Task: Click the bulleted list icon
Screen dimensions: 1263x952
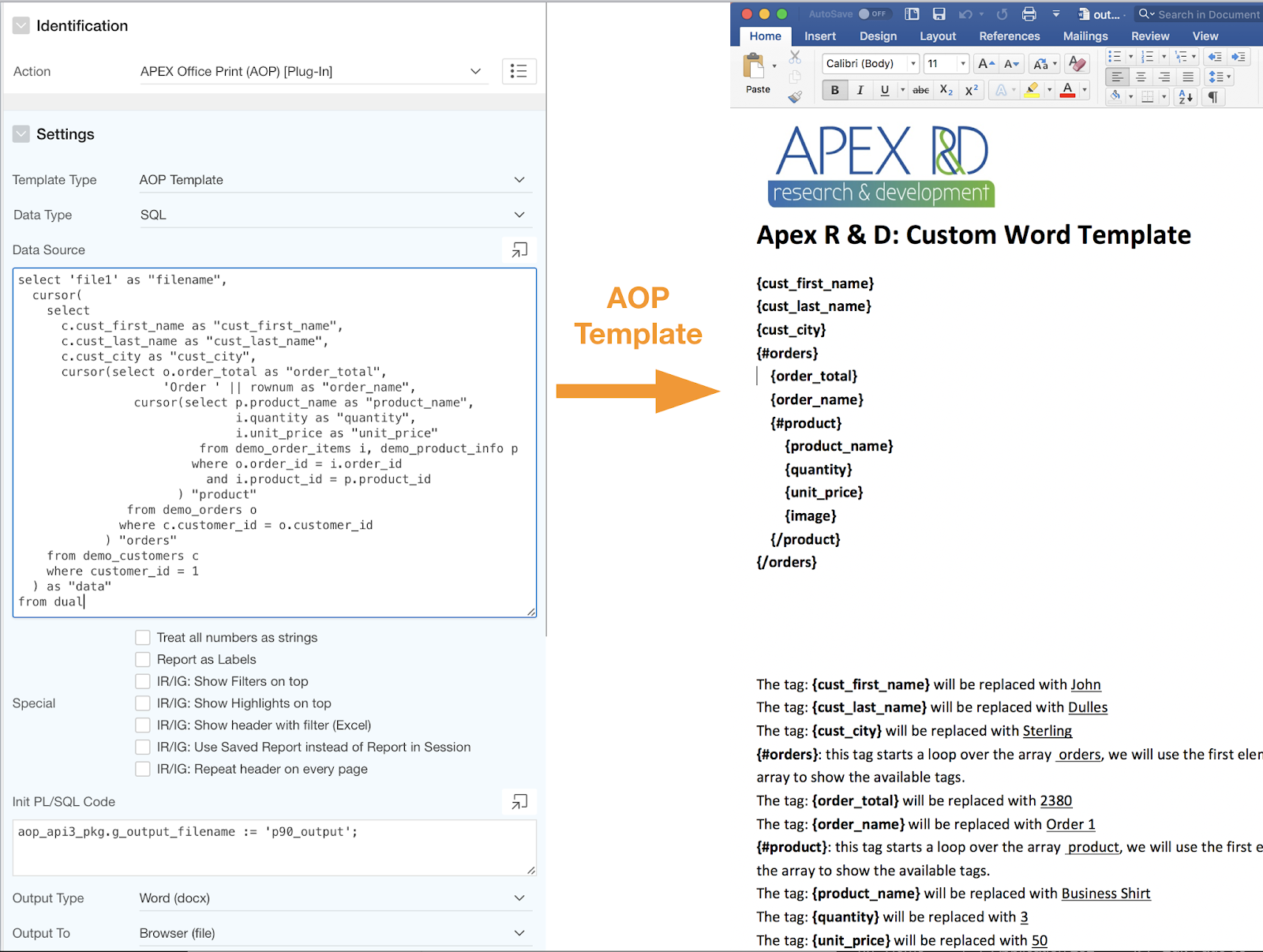Action: 1115,56
